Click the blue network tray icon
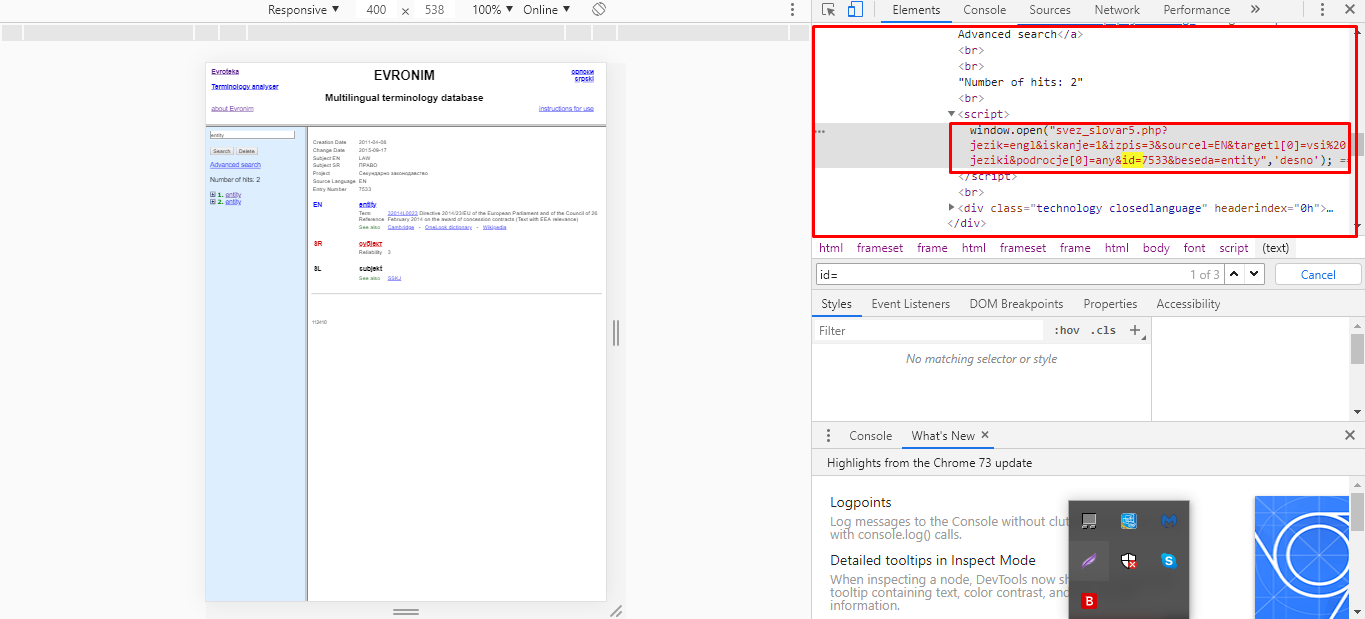 [1129, 521]
